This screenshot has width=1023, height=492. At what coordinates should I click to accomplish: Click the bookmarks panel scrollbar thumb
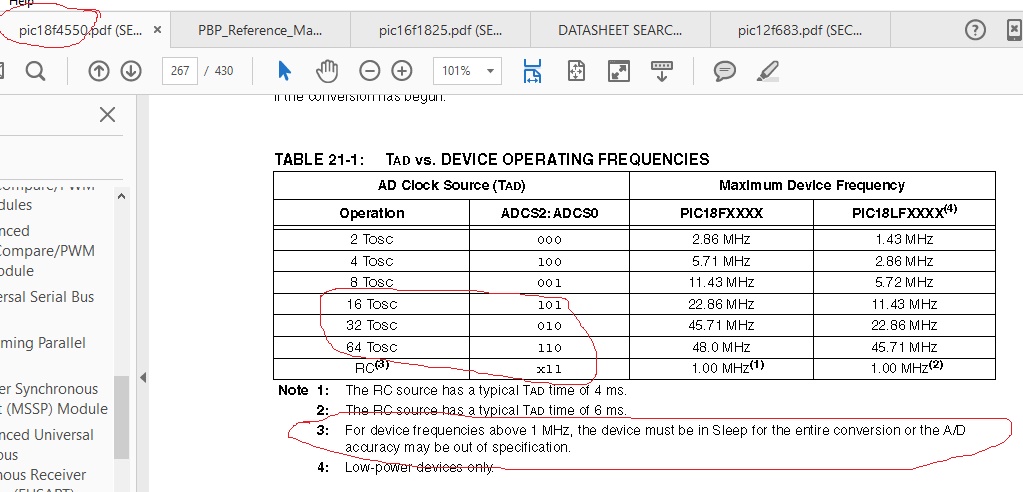point(121,418)
